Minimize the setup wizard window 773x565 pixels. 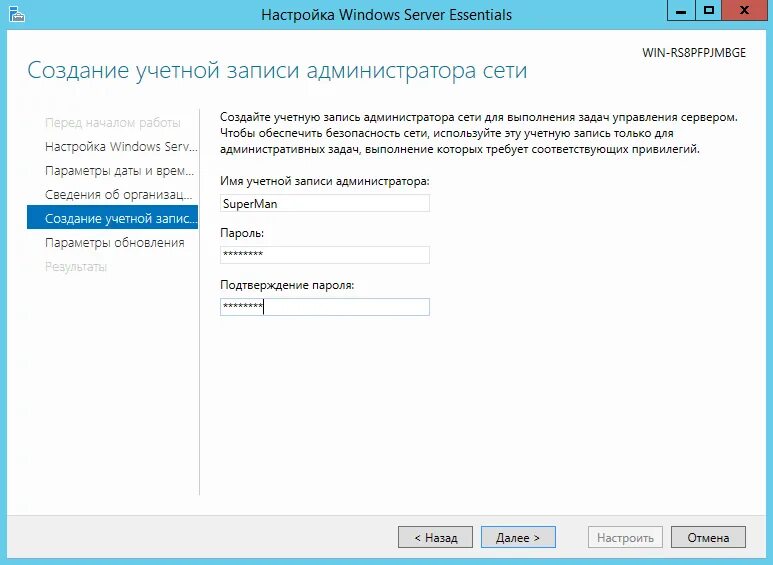[681, 11]
